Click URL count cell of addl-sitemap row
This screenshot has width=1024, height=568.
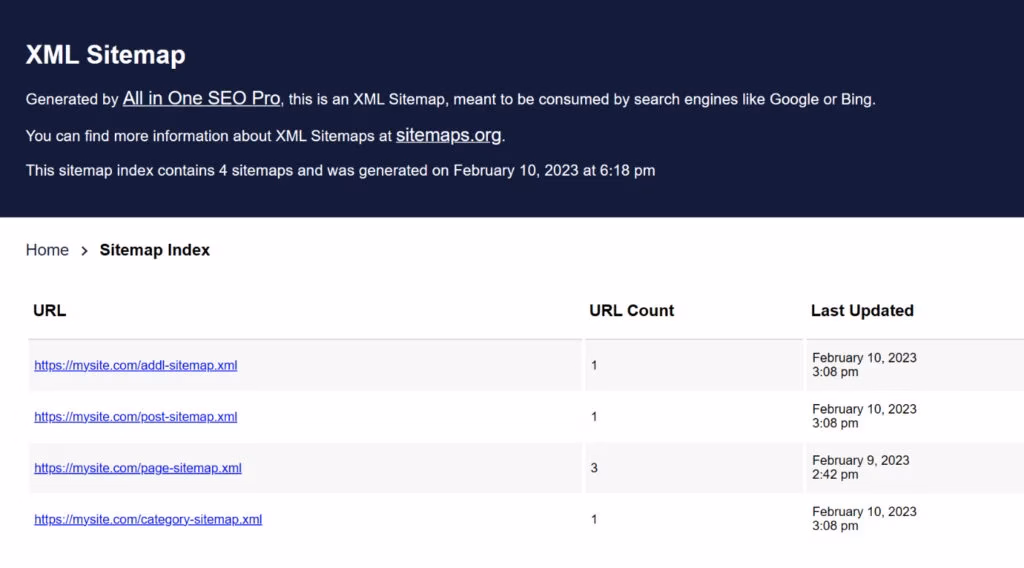[x=594, y=365]
